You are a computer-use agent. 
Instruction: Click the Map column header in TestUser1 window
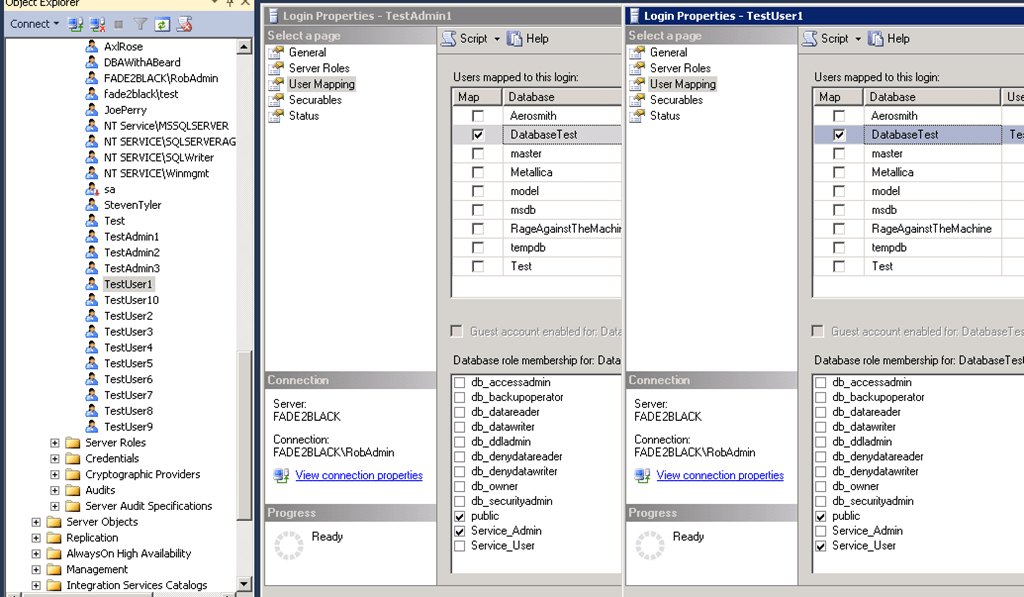pos(838,97)
